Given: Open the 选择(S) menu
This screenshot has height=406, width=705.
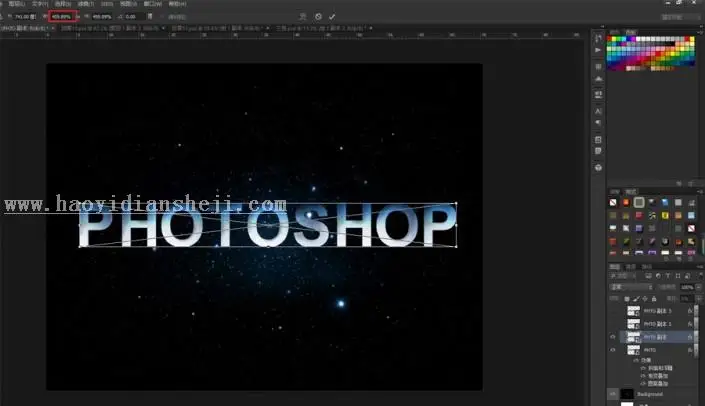Looking at the screenshot, I should [x=63, y=4].
